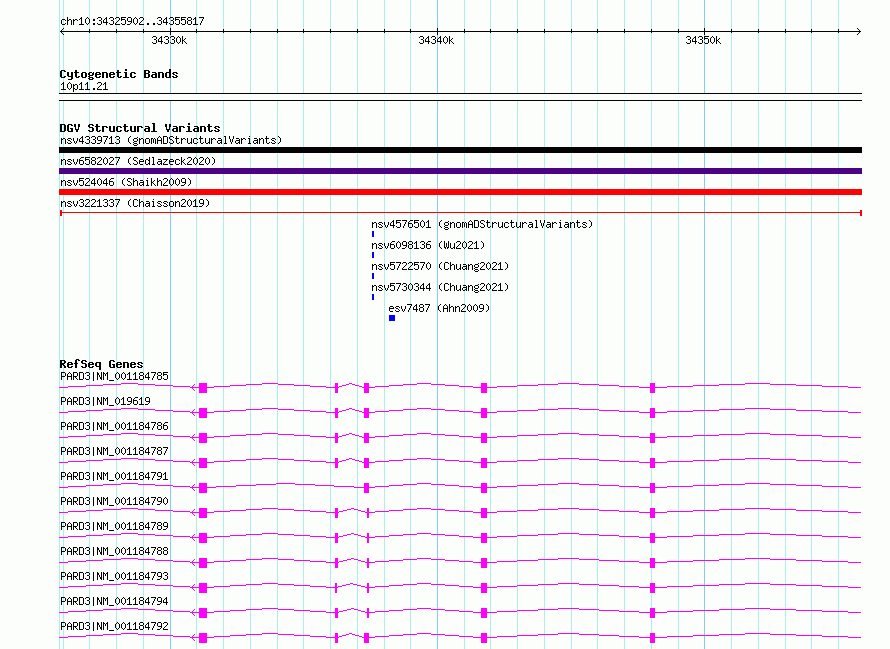The width and height of the screenshot is (890, 649).
Task: Open variant nsv6098136 Wu2021 label
Action: [428, 245]
